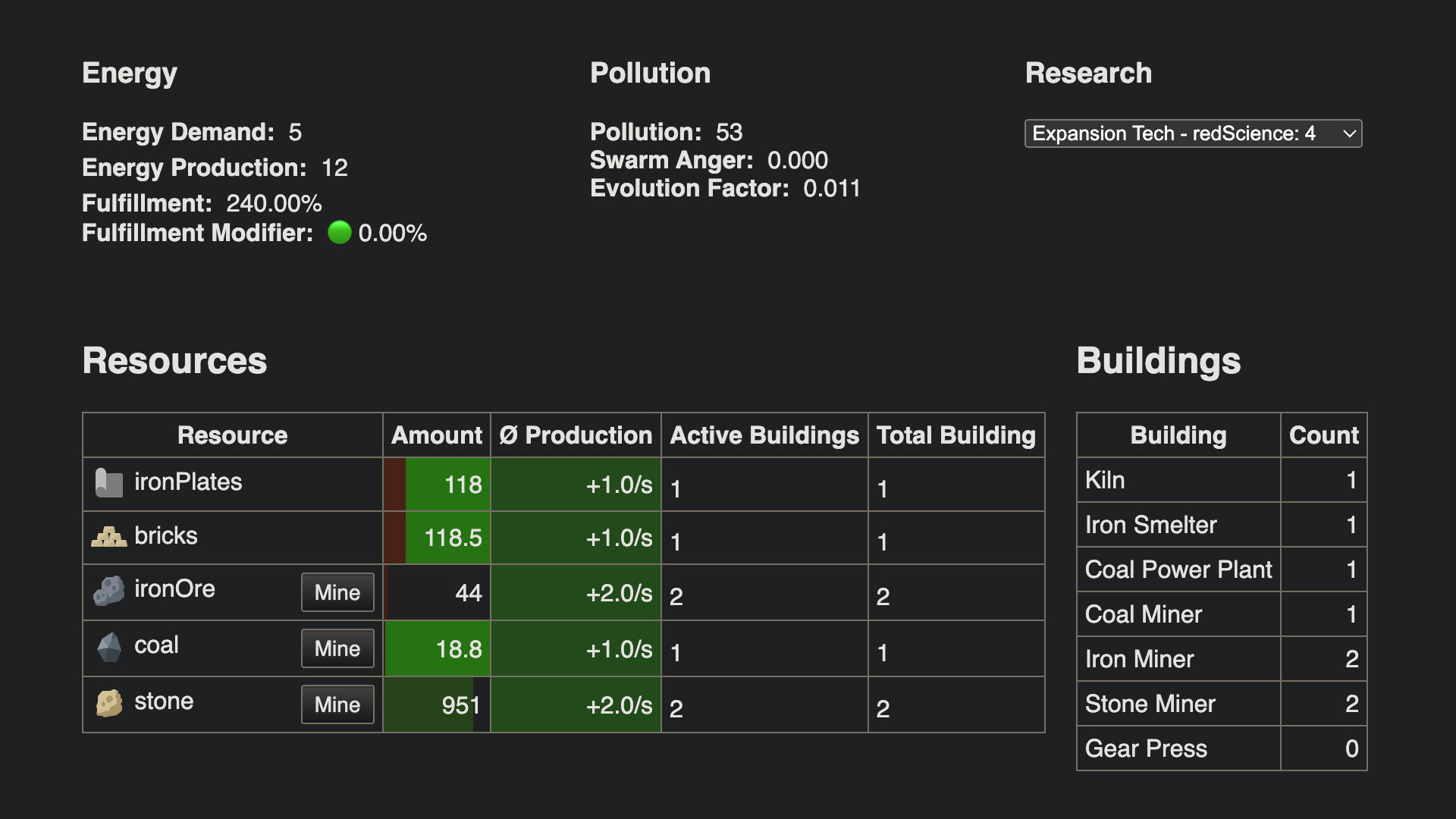The height and width of the screenshot is (819, 1456).
Task: Expand the Expansion Tech redScience dropdown
Action: (1193, 133)
